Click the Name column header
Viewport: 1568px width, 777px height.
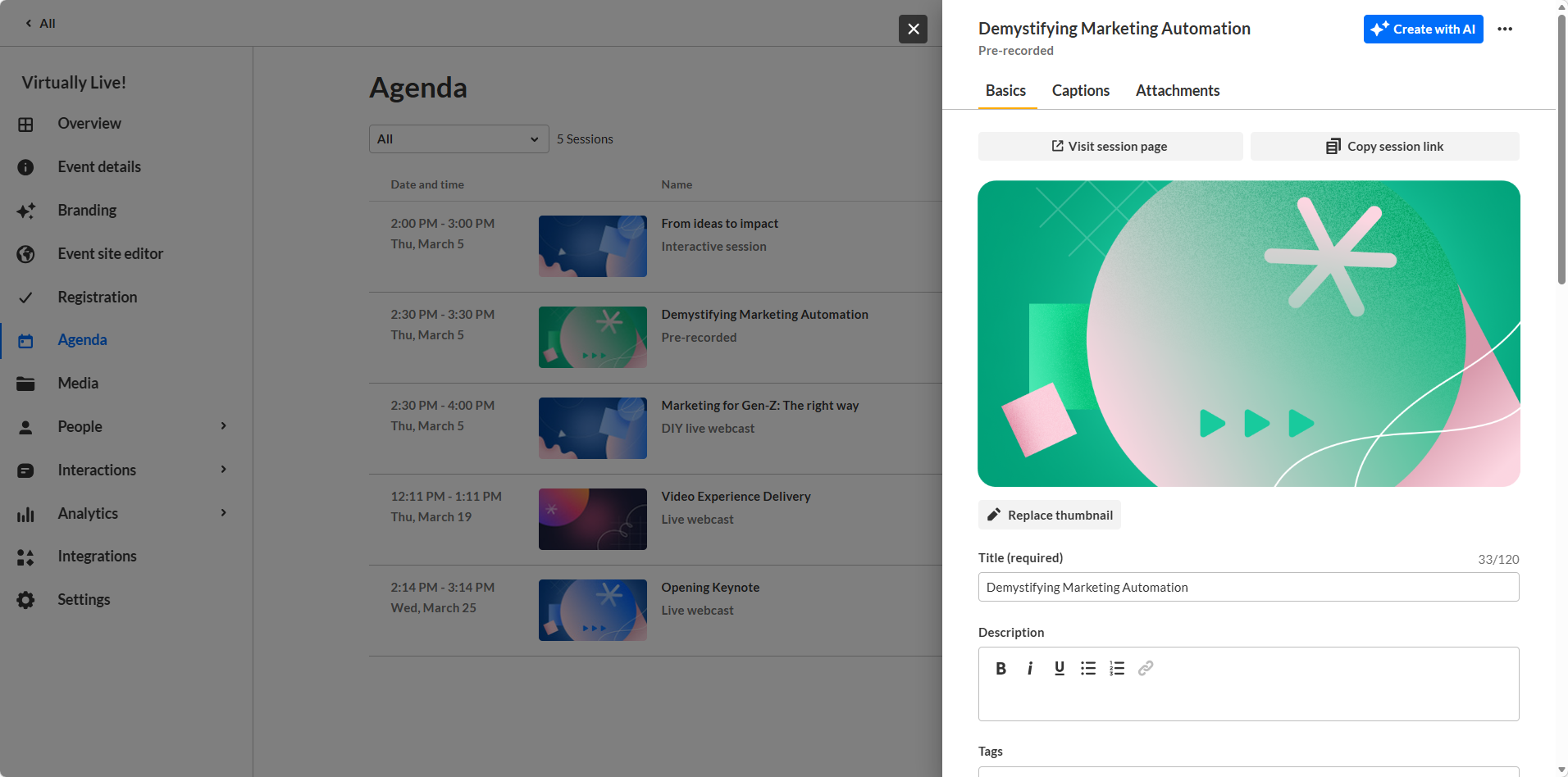click(x=677, y=184)
